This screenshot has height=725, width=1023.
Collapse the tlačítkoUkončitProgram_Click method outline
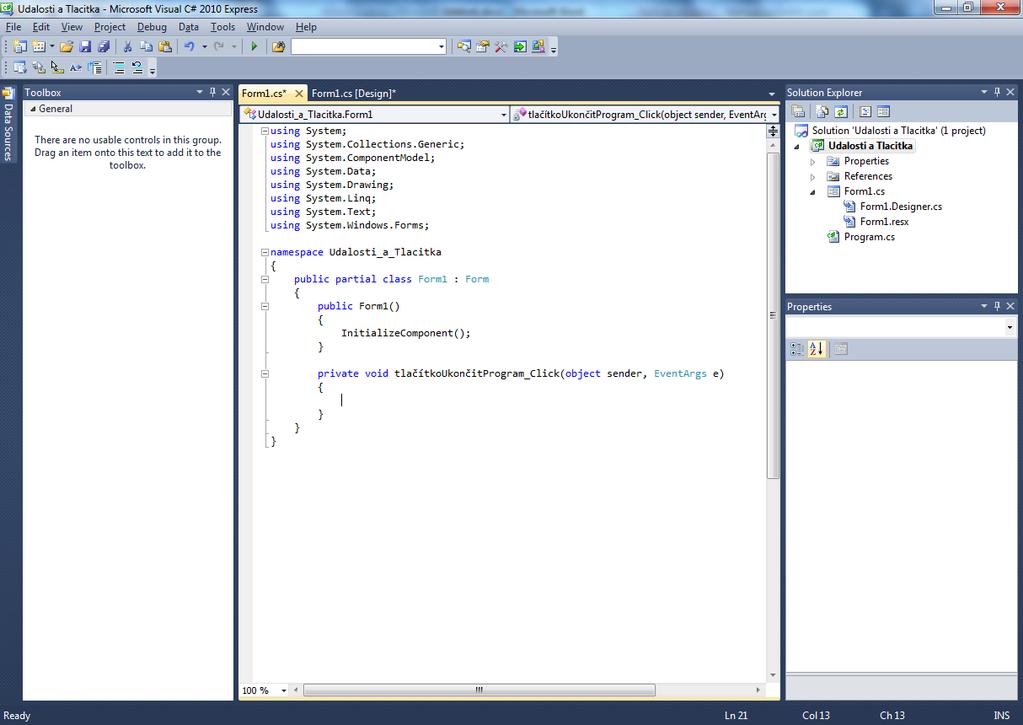[265, 374]
